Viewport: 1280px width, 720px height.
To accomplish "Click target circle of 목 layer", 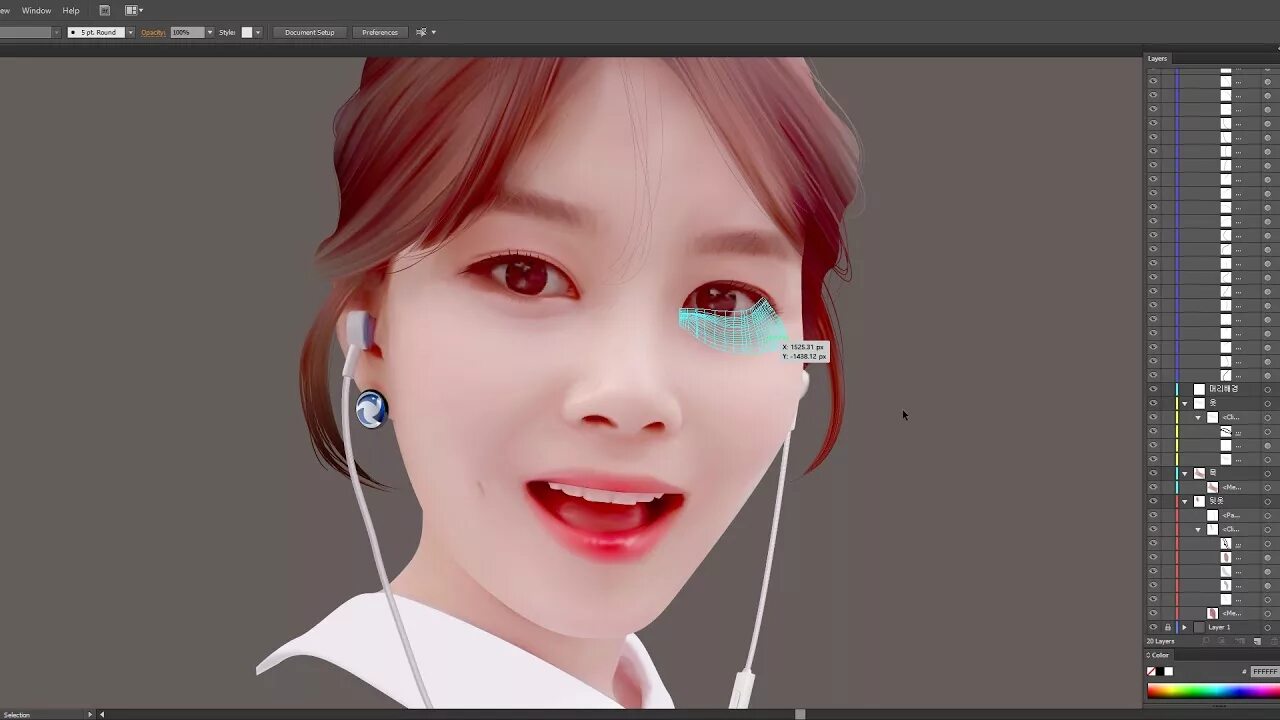I will point(1267,473).
